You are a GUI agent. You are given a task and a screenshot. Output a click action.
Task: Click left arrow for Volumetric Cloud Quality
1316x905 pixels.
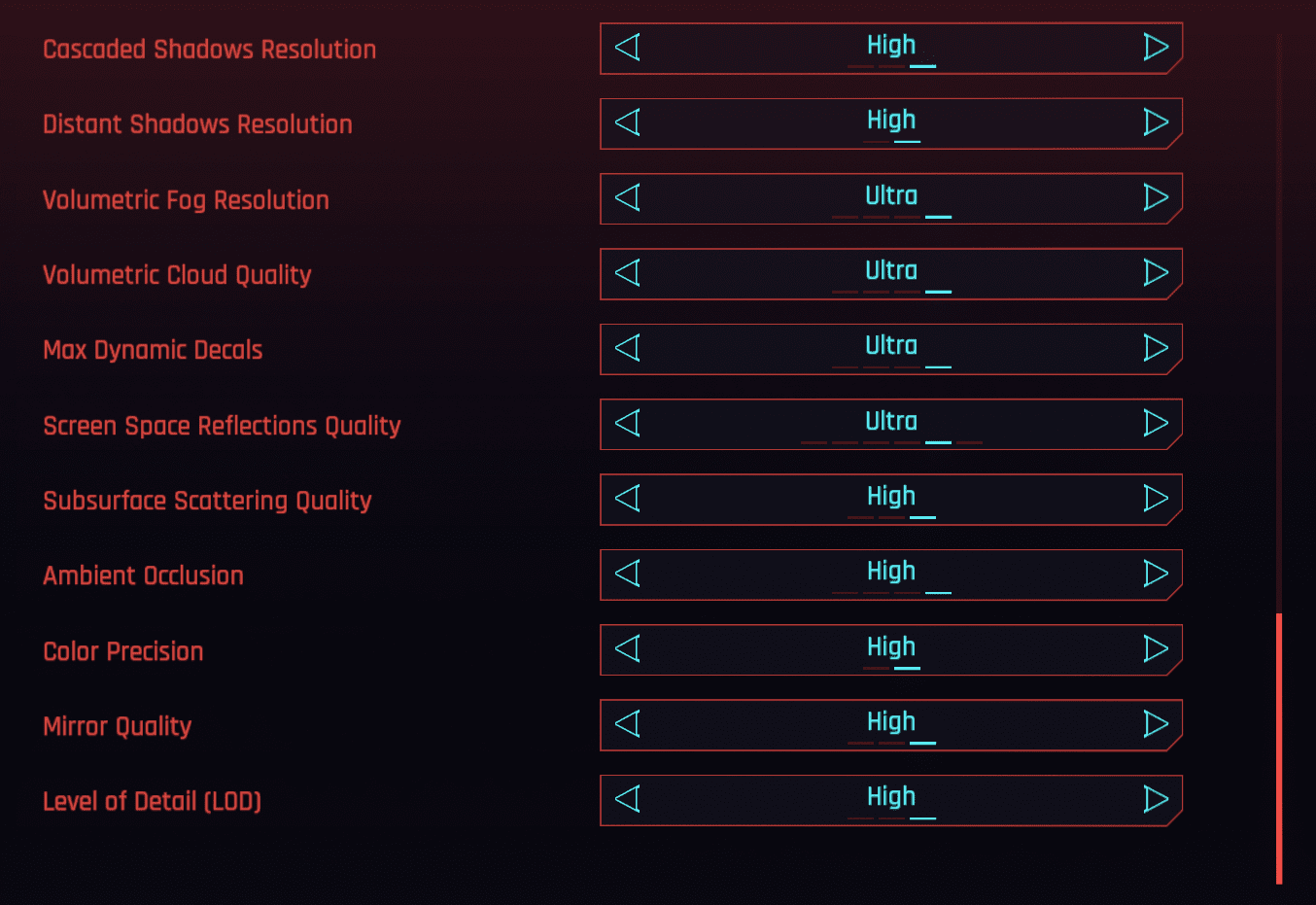click(628, 272)
